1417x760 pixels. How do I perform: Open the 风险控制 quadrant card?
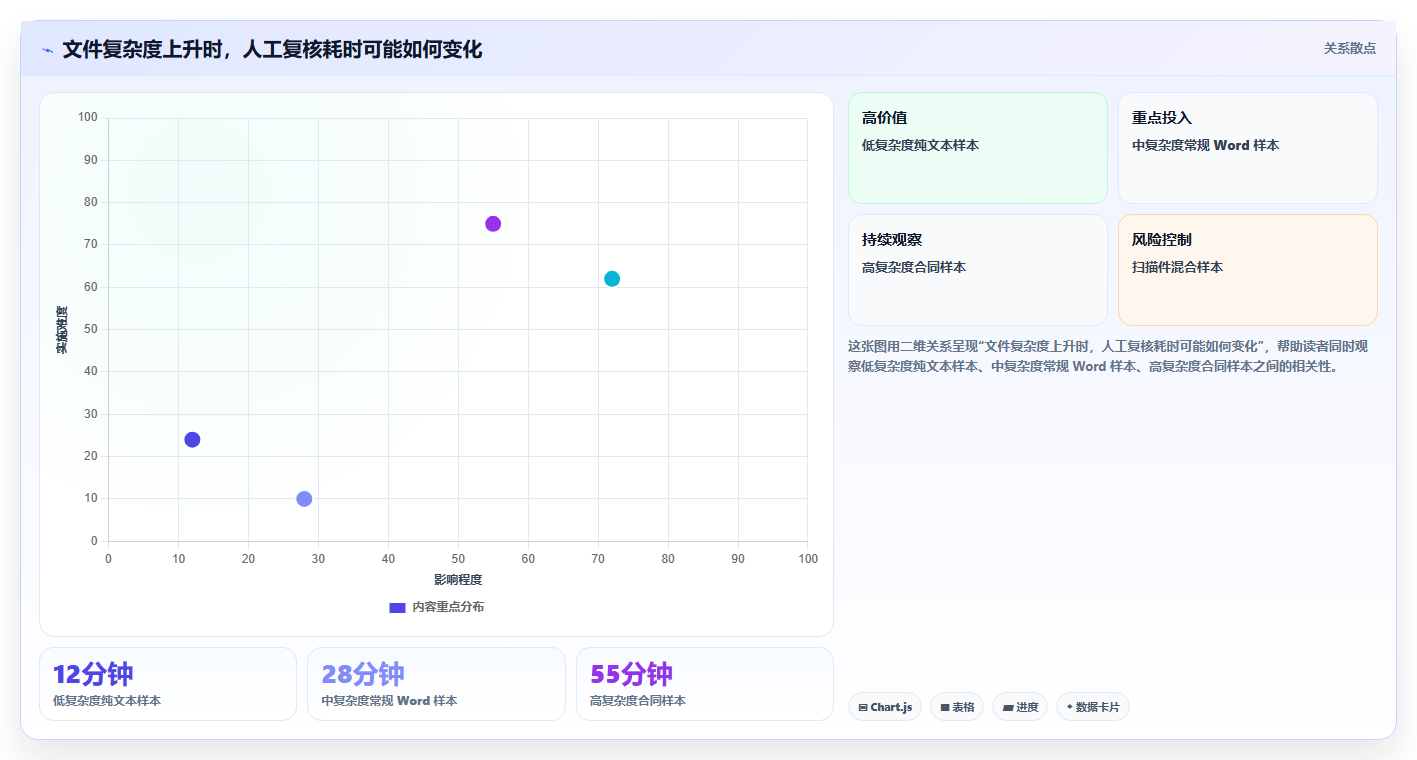(1248, 270)
